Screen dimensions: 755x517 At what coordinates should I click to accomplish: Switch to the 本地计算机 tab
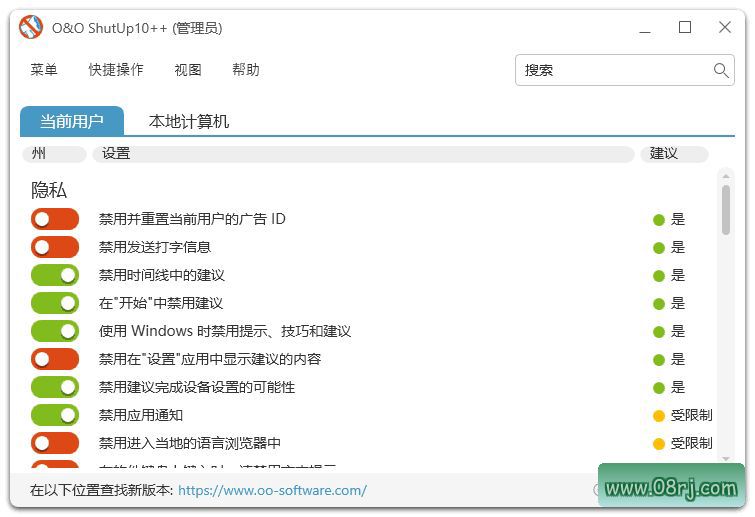[189, 122]
